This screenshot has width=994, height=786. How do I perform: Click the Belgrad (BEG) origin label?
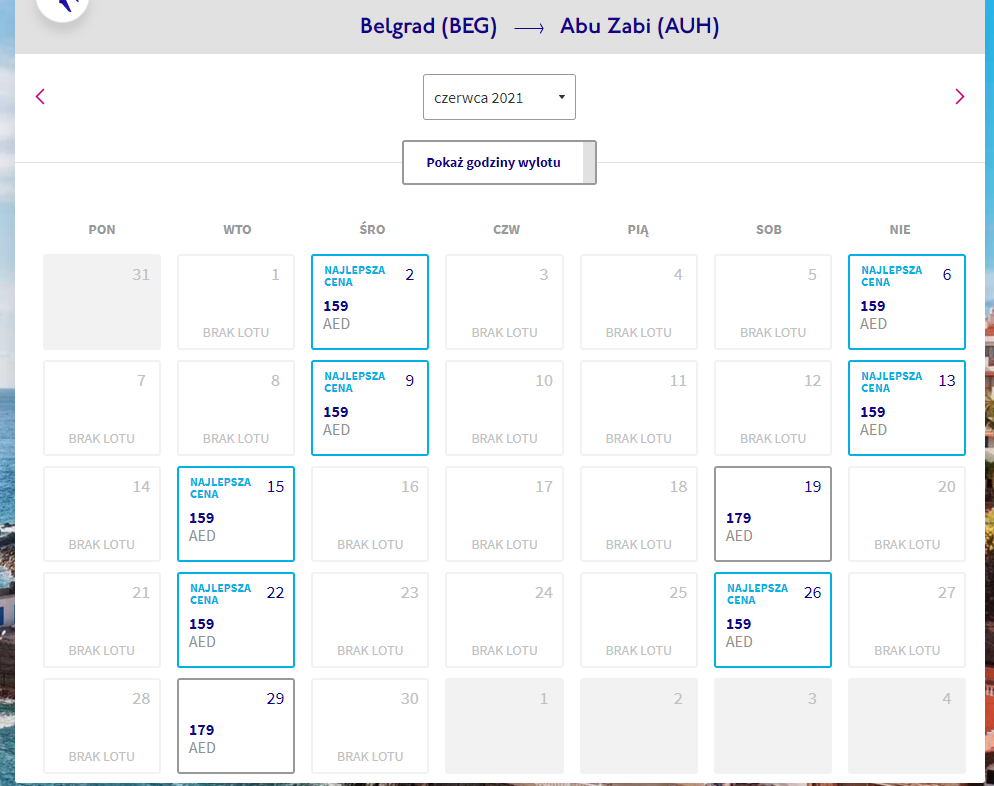(429, 27)
